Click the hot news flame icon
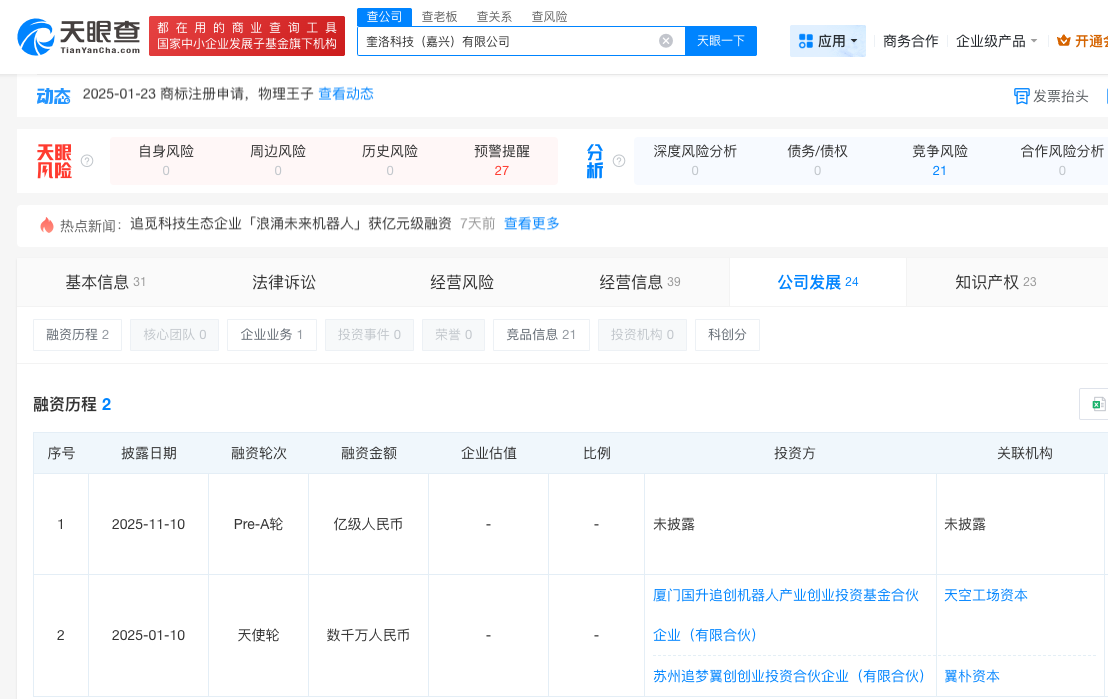This screenshot has width=1108, height=699. point(46,224)
